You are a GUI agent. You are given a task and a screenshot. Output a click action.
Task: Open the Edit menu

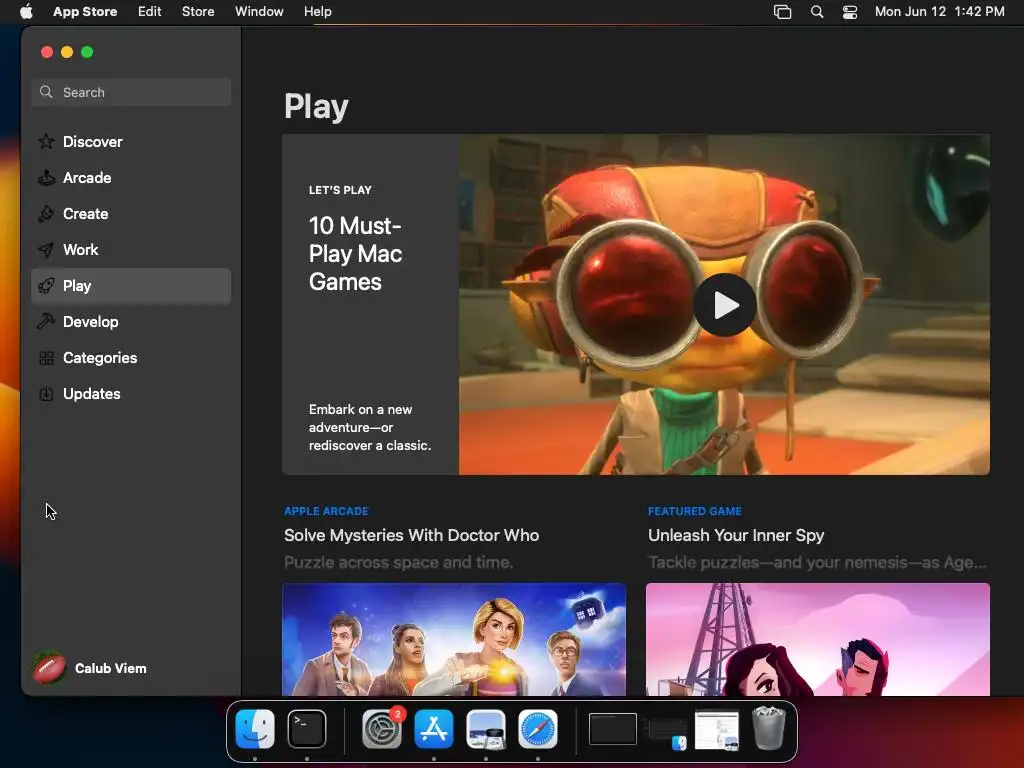[150, 12]
